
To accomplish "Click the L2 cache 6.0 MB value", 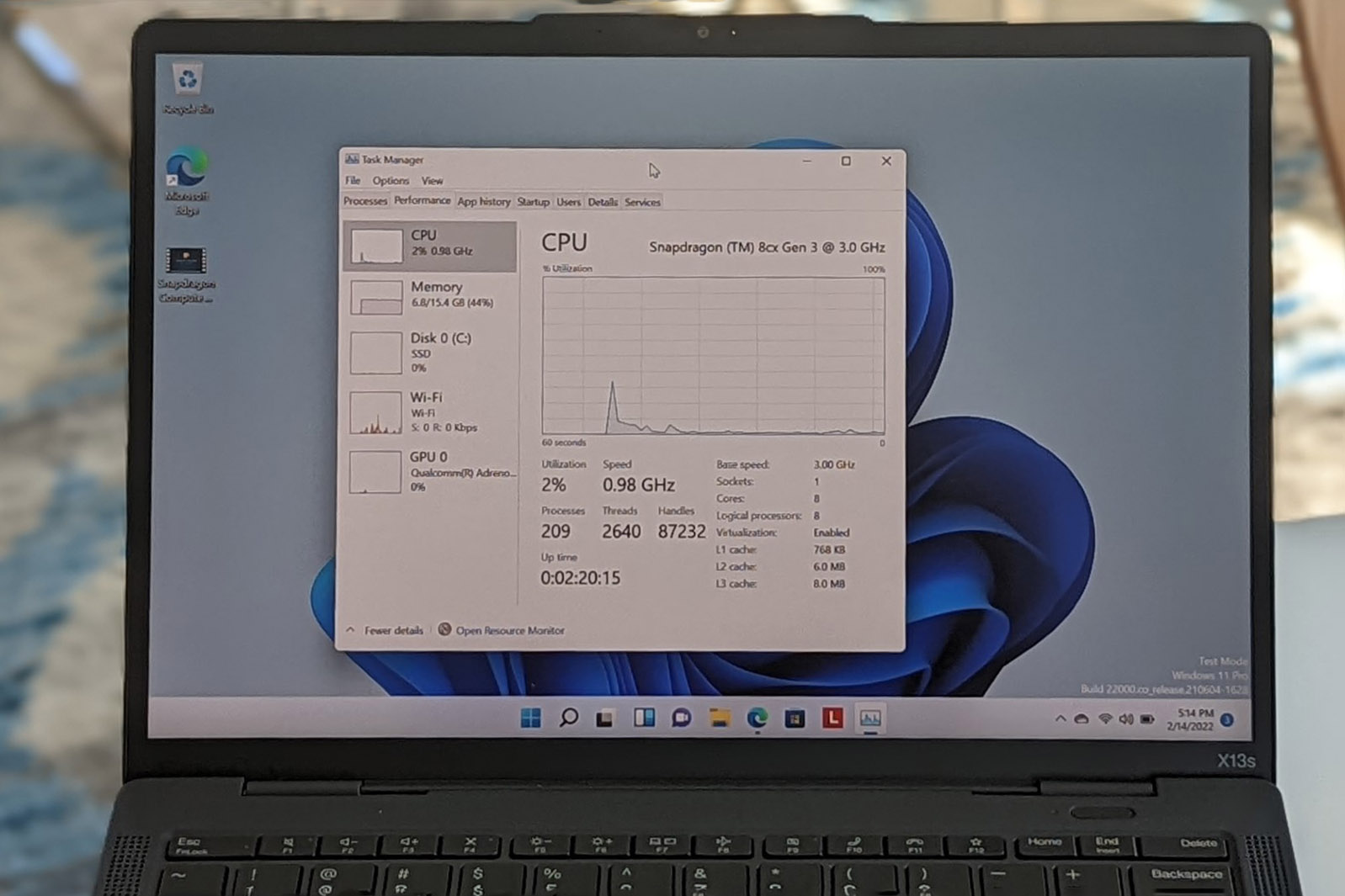I will [x=829, y=566].
